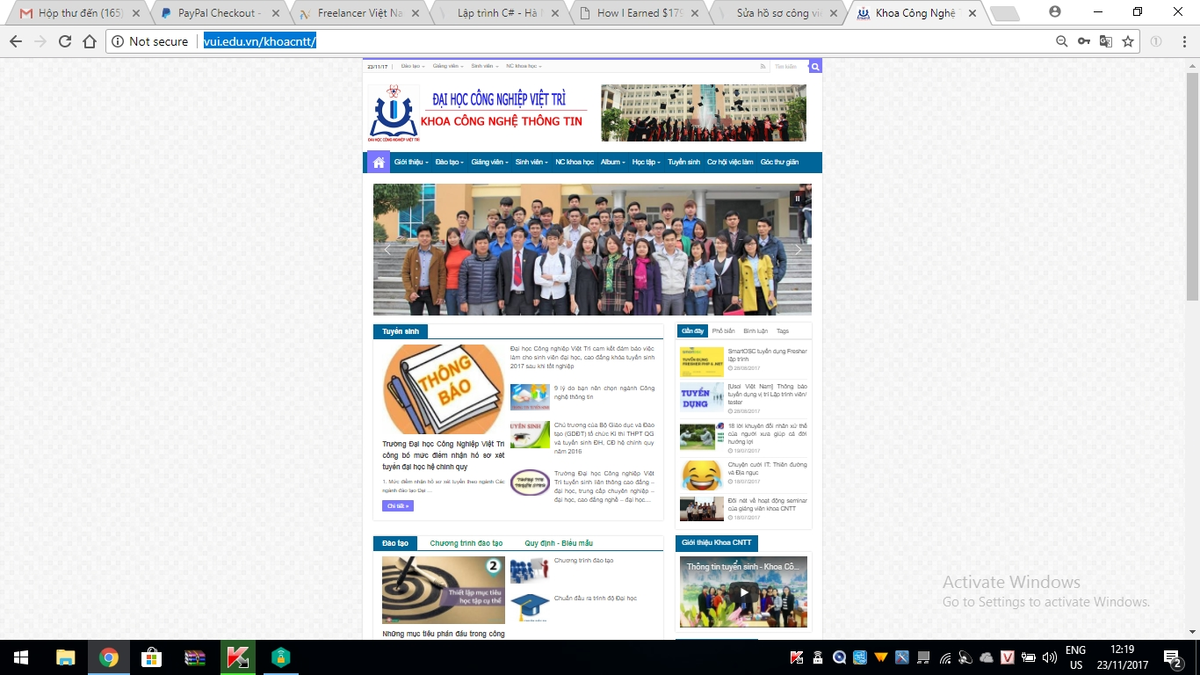Open Kaspersky from the taskbar

point(238,657)
